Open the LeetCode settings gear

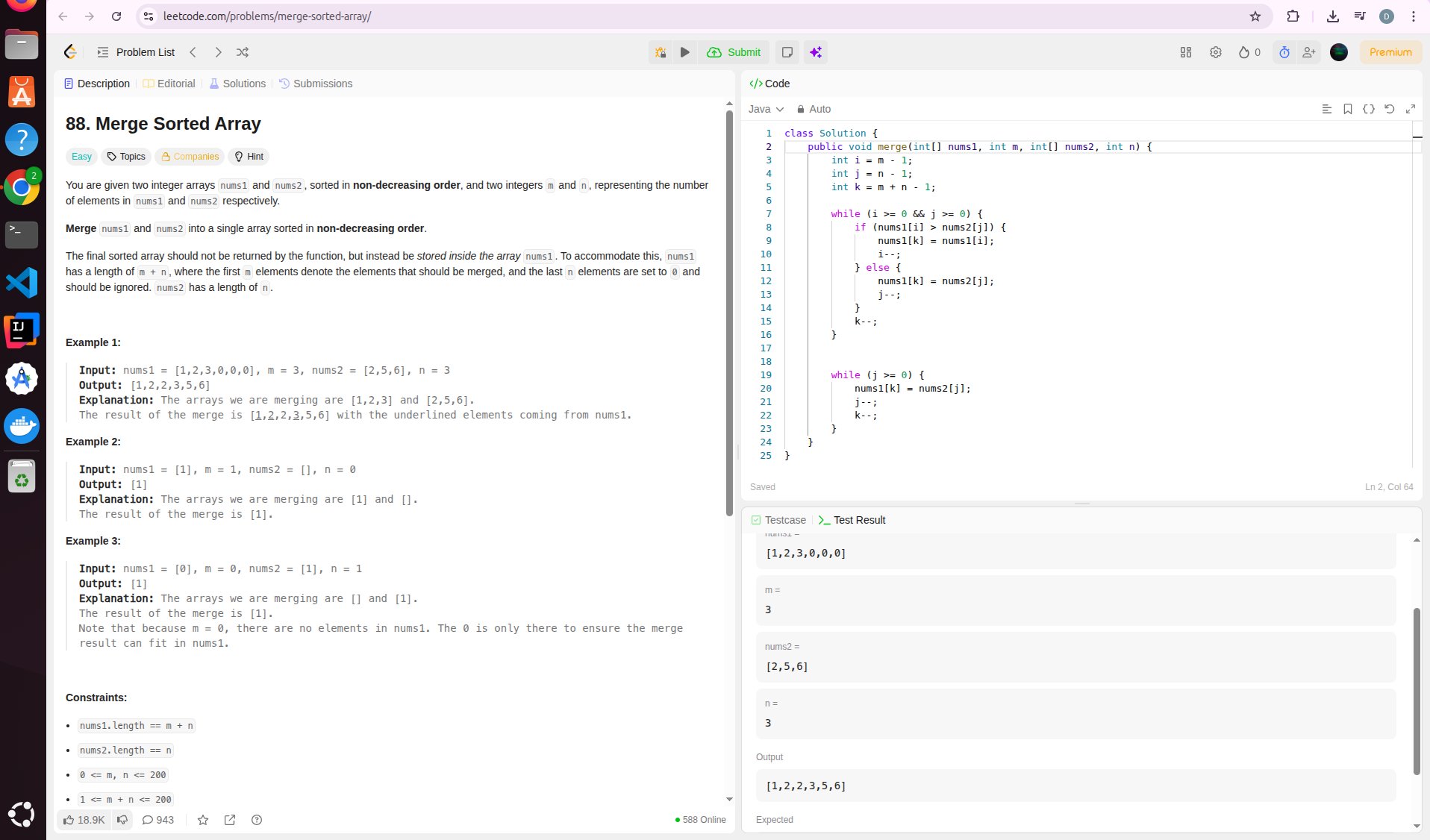pyautogui.click(x=1215, y=52)
